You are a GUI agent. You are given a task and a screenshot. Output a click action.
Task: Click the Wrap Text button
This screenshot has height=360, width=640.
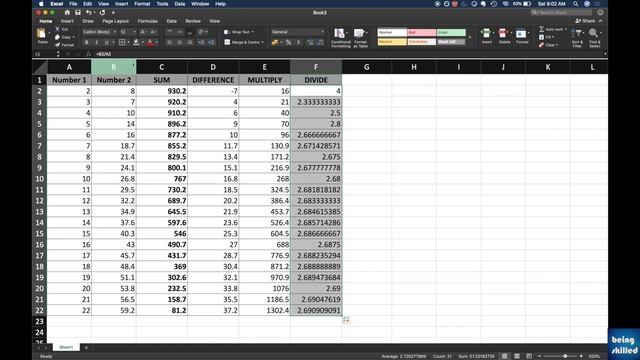[x=239, y=32]
